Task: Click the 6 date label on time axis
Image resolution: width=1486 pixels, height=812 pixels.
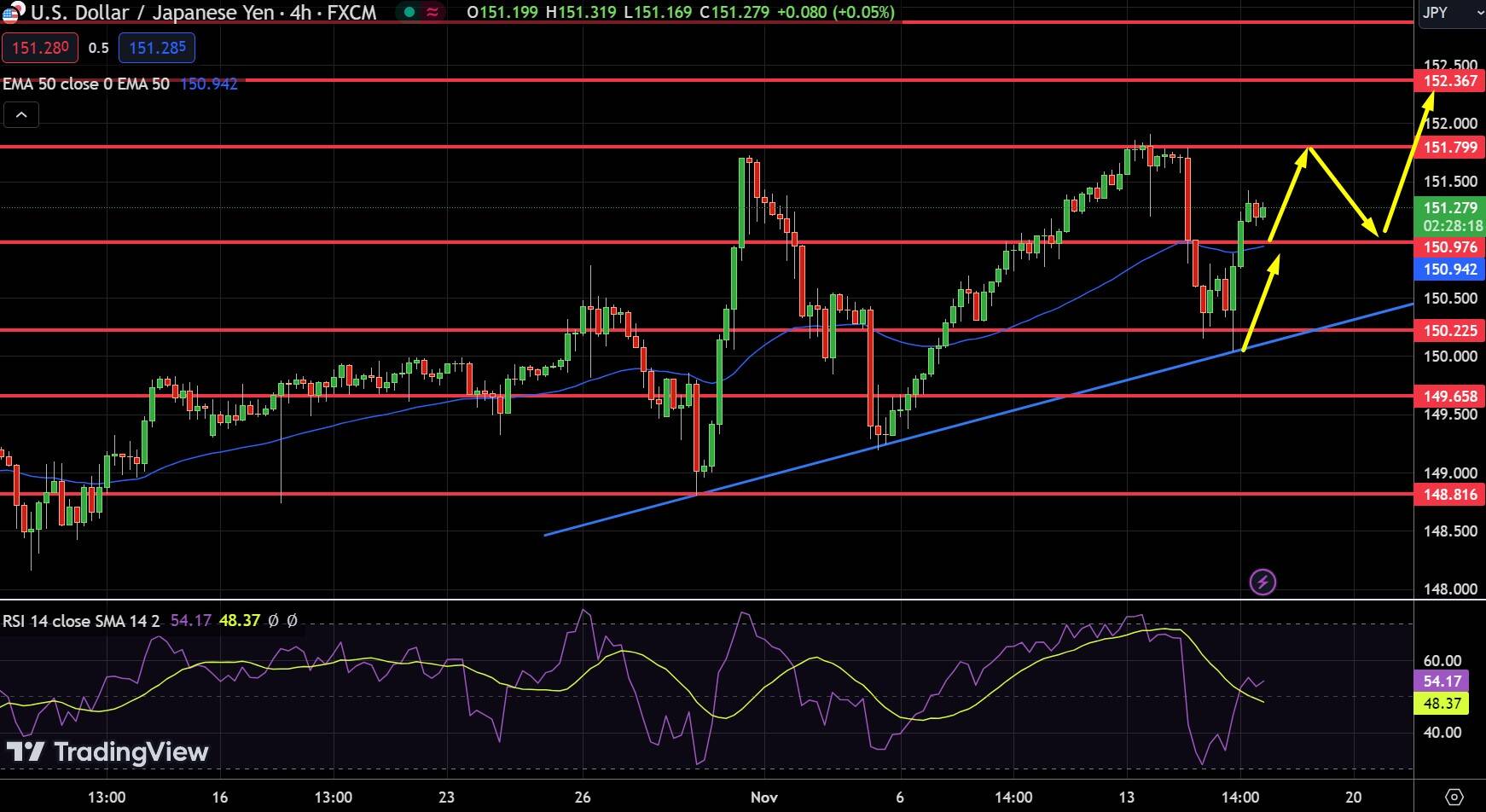Action: 900,797
